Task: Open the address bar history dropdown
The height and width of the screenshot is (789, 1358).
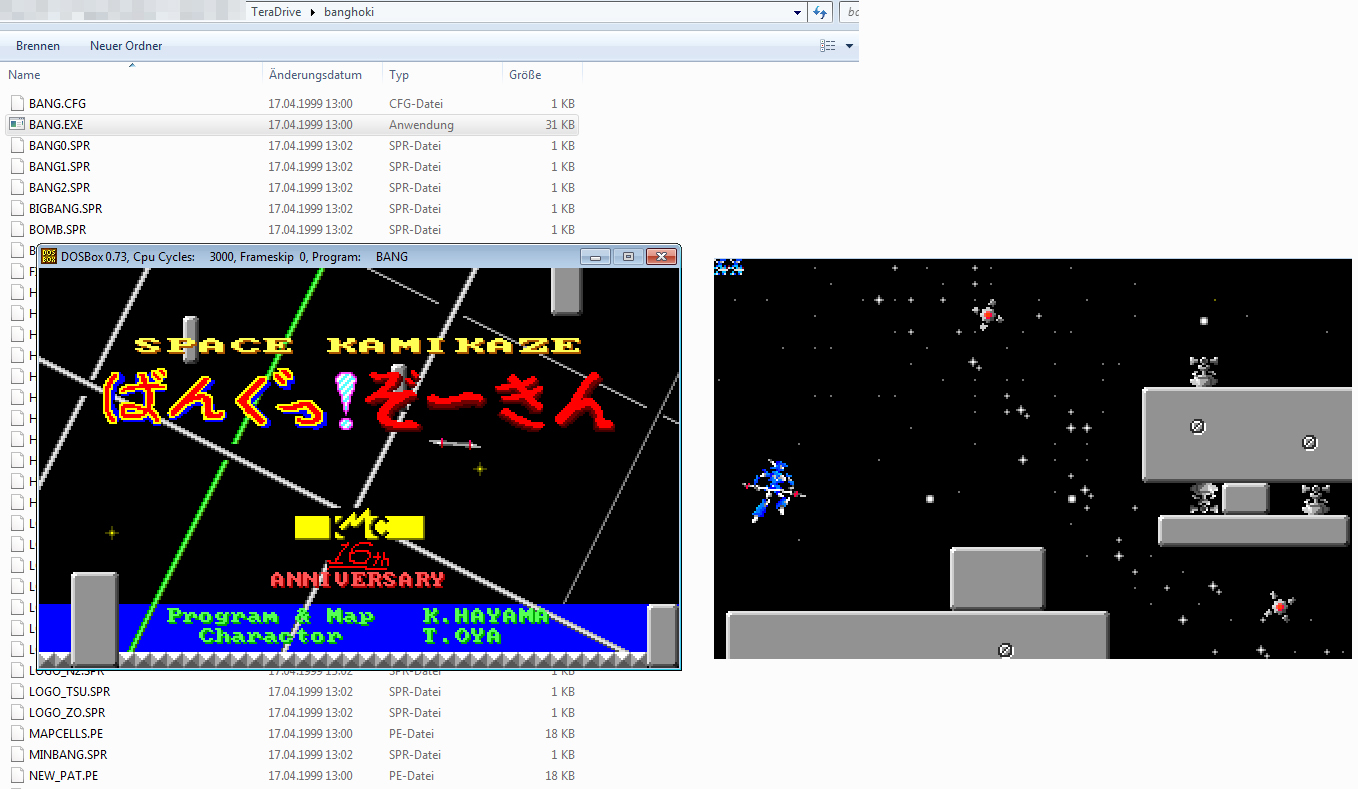Action: pos(797,12)
